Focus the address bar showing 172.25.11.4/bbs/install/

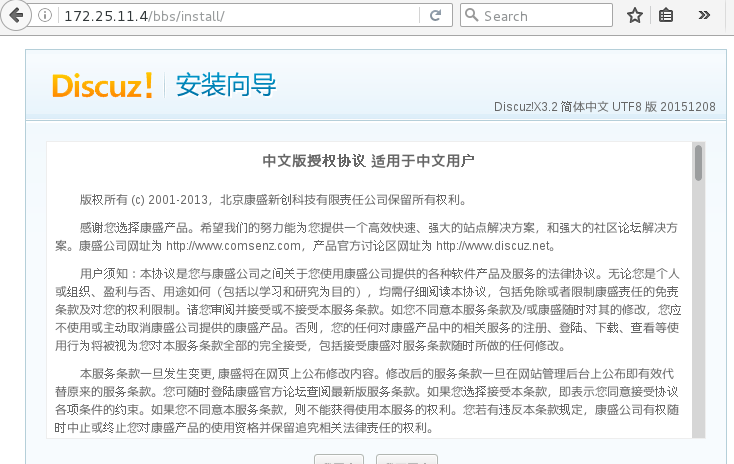click(x=239, y=15)
